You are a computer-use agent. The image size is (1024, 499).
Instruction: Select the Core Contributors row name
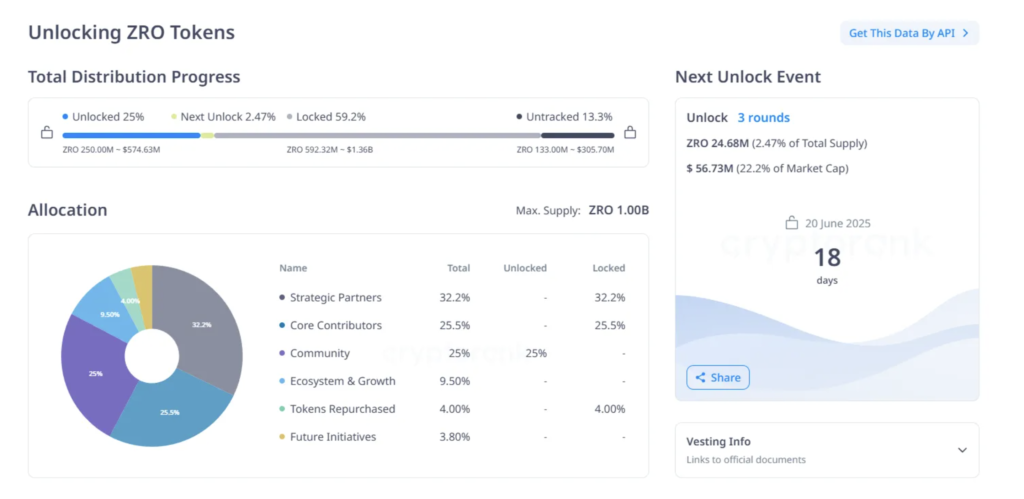[x=336, y=325]
